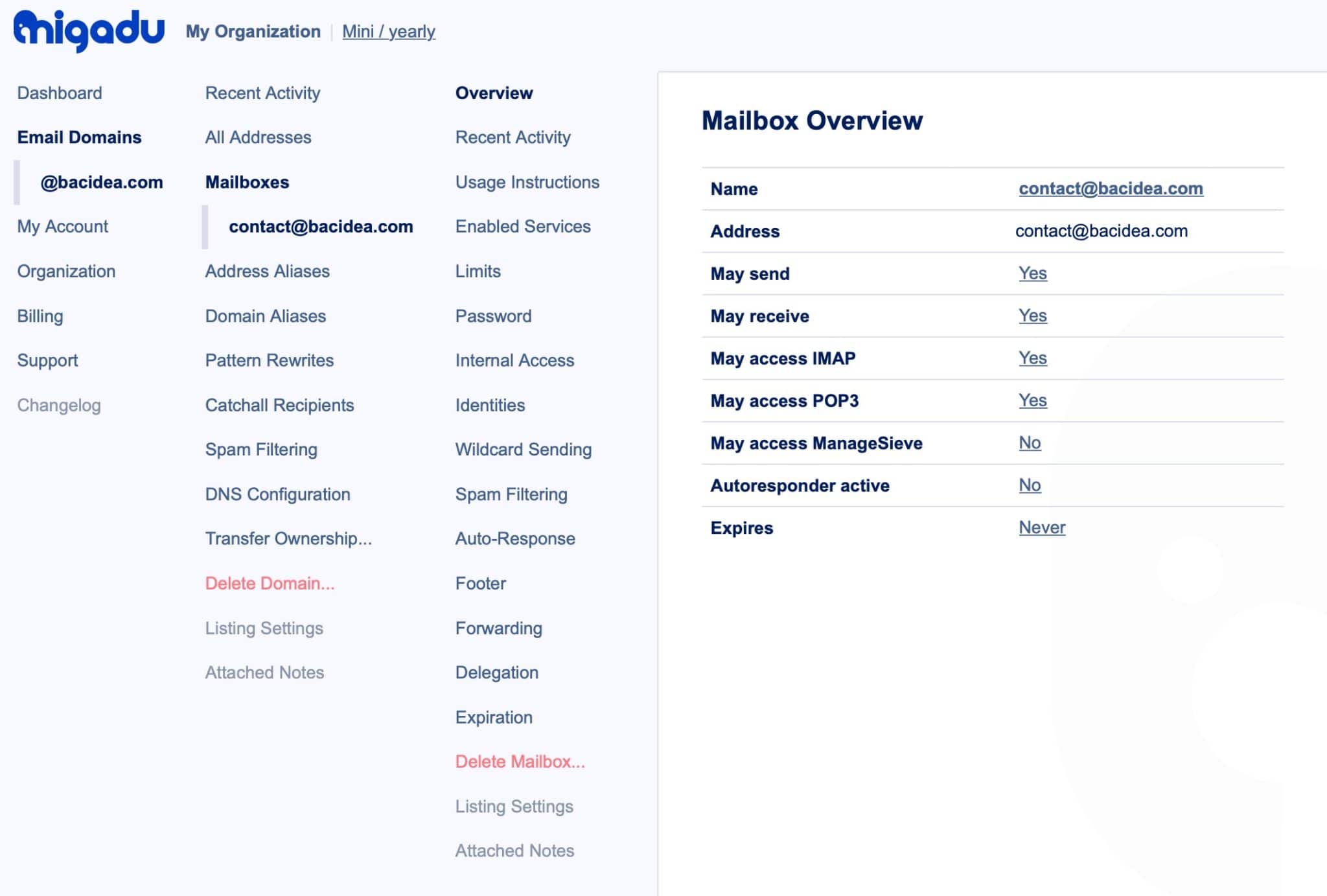The height and width of the screenshot is (896, 1327).
Task: Select the @bacidea.com domain
Action: pyautogui.click(x=102, y=182)
